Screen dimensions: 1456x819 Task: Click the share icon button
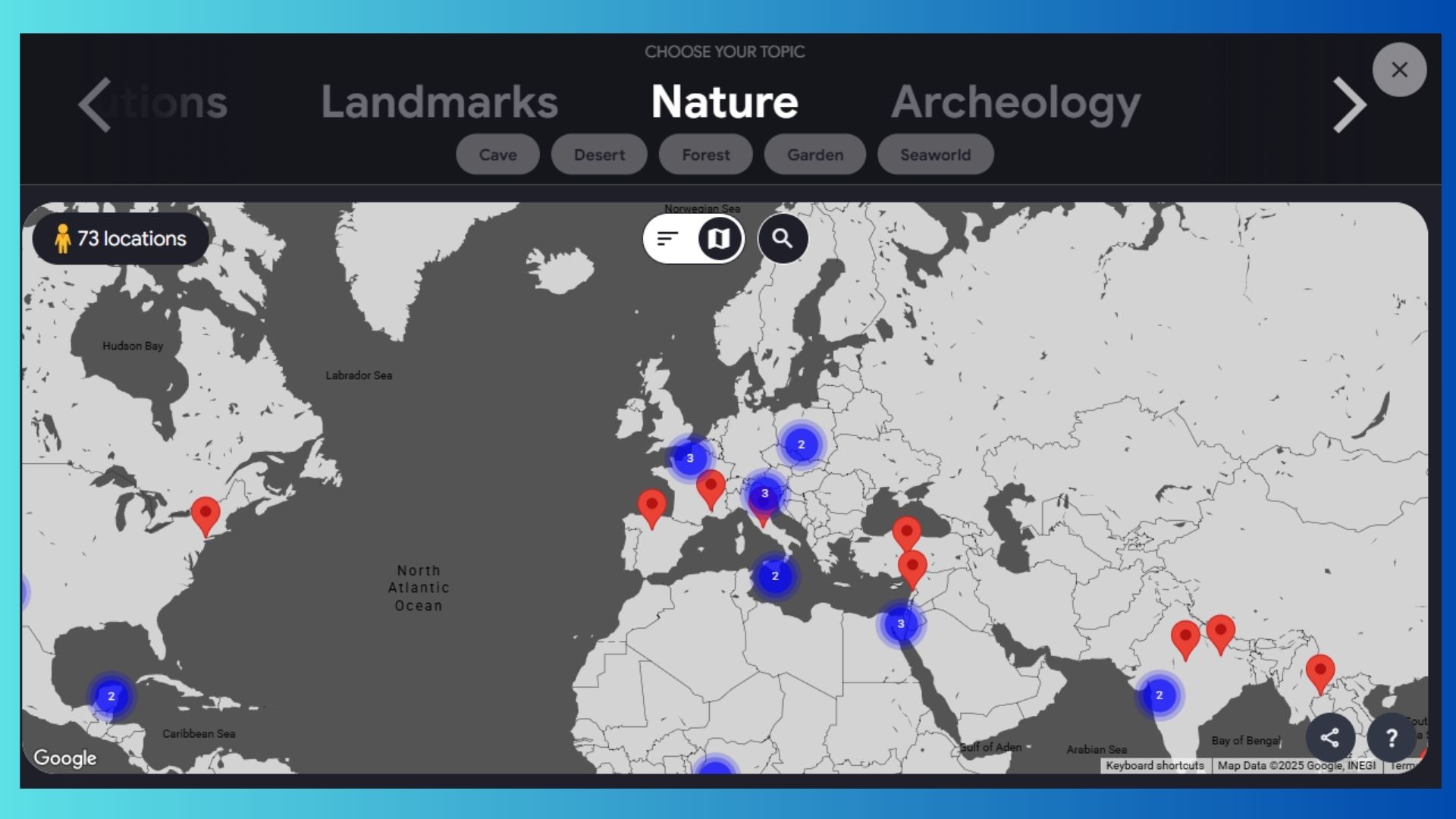tap(1329, 737)
